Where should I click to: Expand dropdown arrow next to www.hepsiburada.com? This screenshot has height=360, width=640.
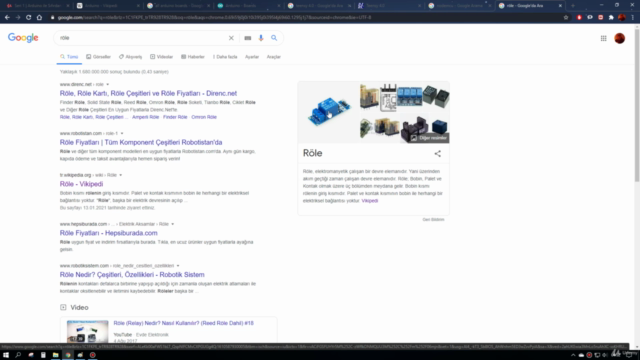(173, 224)
